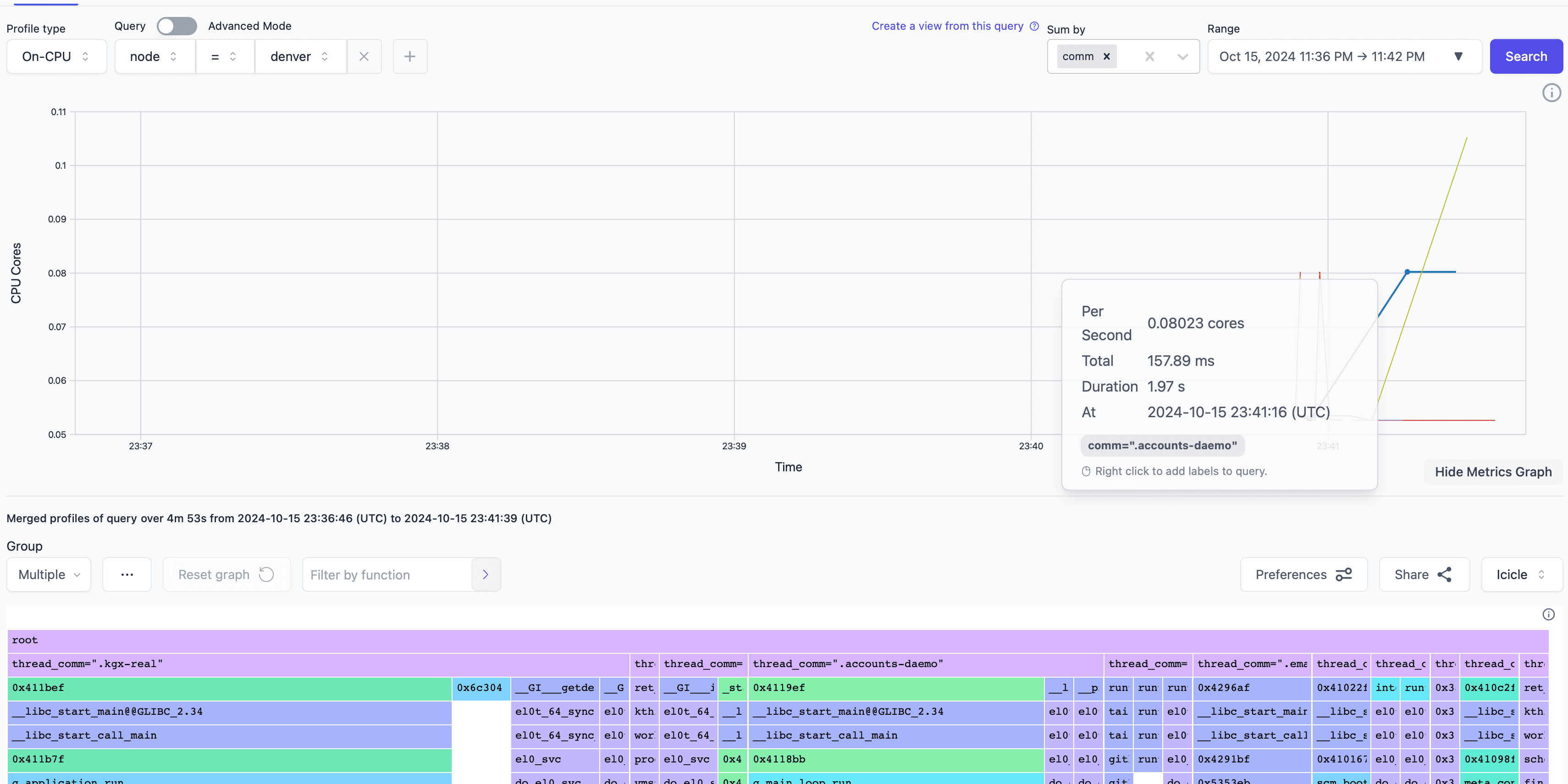Focus the Filter by function field

point(387,574)
